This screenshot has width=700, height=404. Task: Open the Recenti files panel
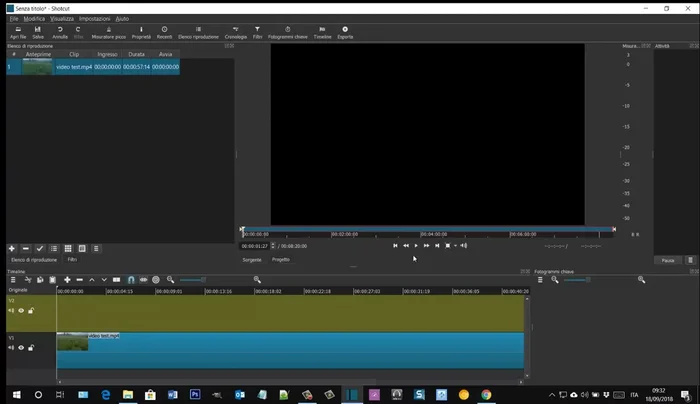coord(164,33)
